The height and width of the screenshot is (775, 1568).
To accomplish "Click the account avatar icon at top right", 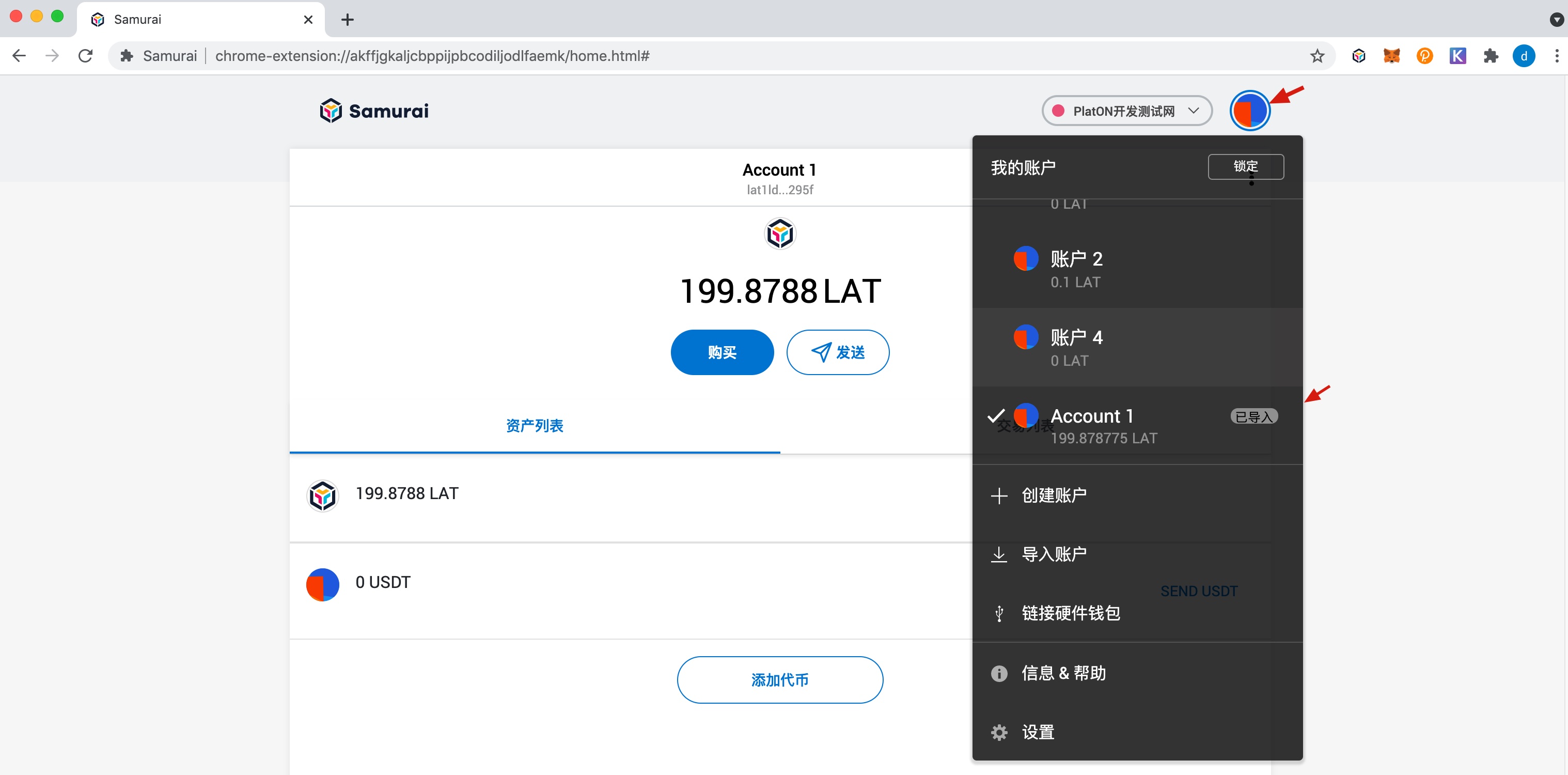I will (1250, 111).
